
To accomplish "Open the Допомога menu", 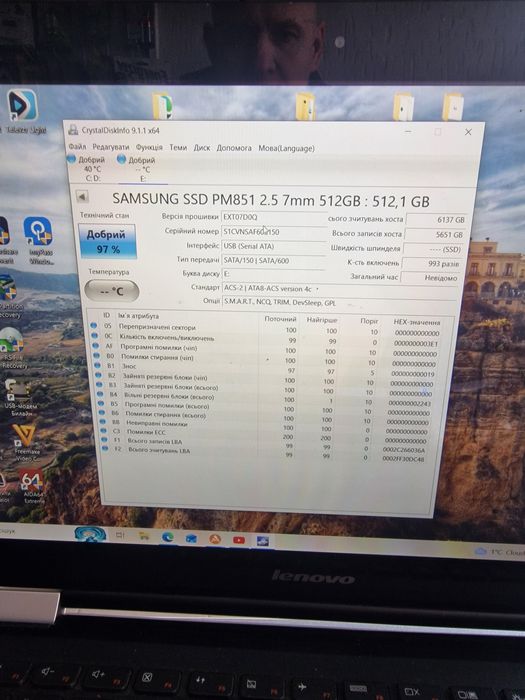I will [x=234, y=148].
